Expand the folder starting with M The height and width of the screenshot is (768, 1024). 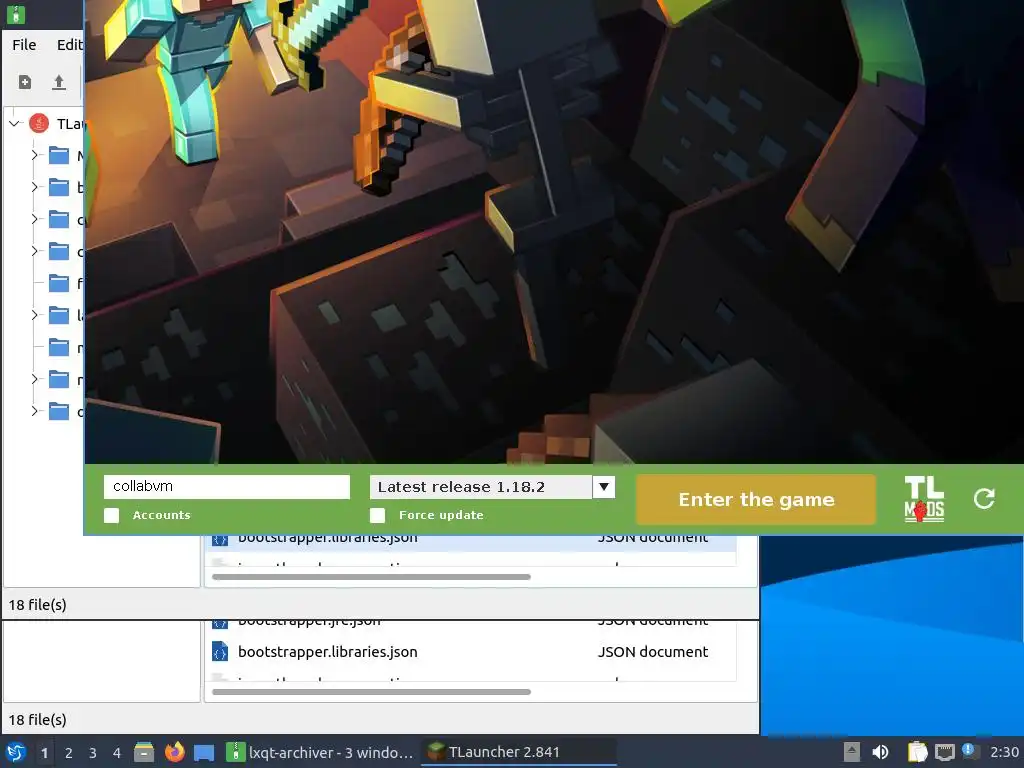pyautogui.click(x=35, y=155)
